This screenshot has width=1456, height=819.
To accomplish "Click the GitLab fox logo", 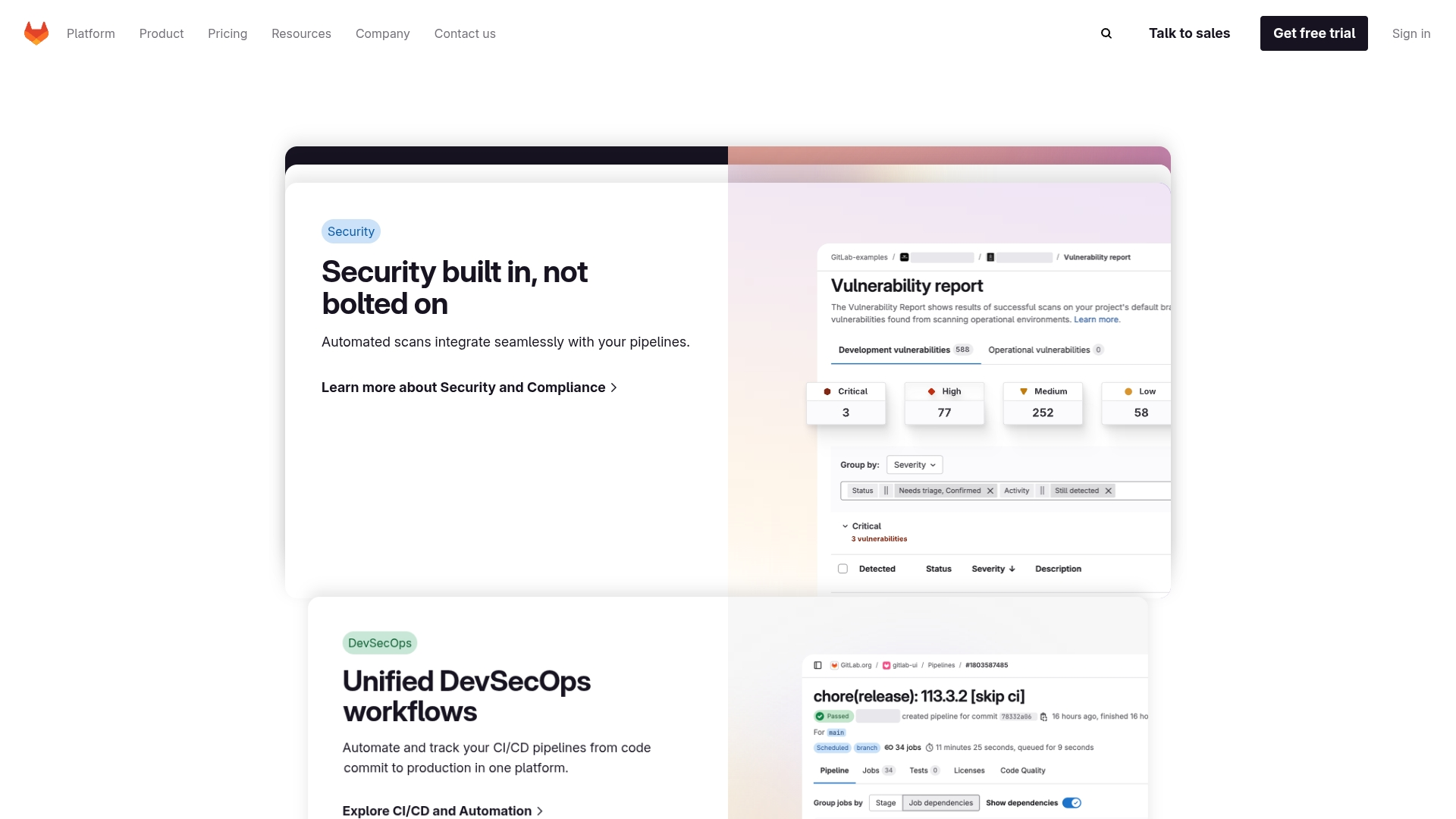I will (x=36, y=33).
